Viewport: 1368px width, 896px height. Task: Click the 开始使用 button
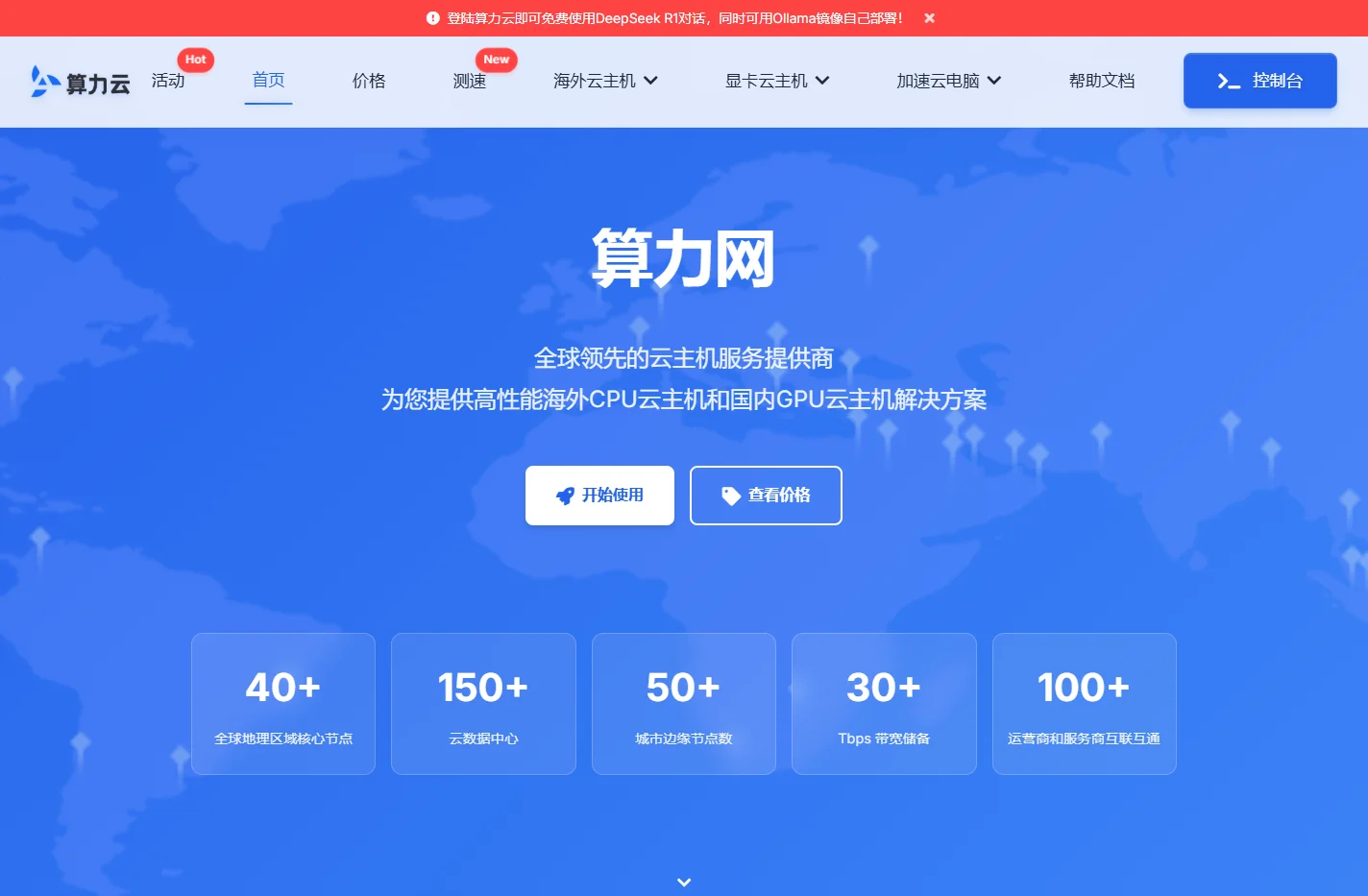coord(599,496)
